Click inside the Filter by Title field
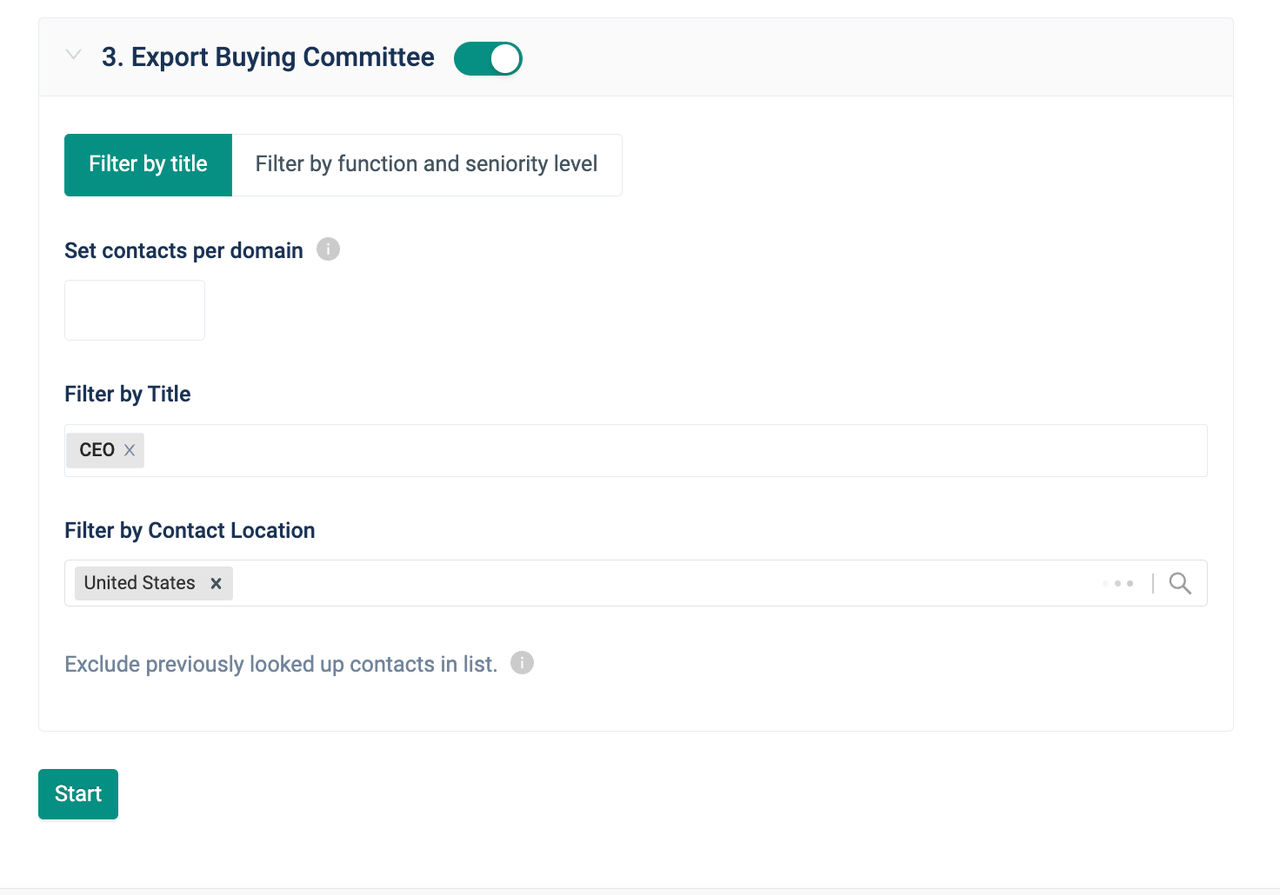 pyautogui.click(x=670, y=451)
